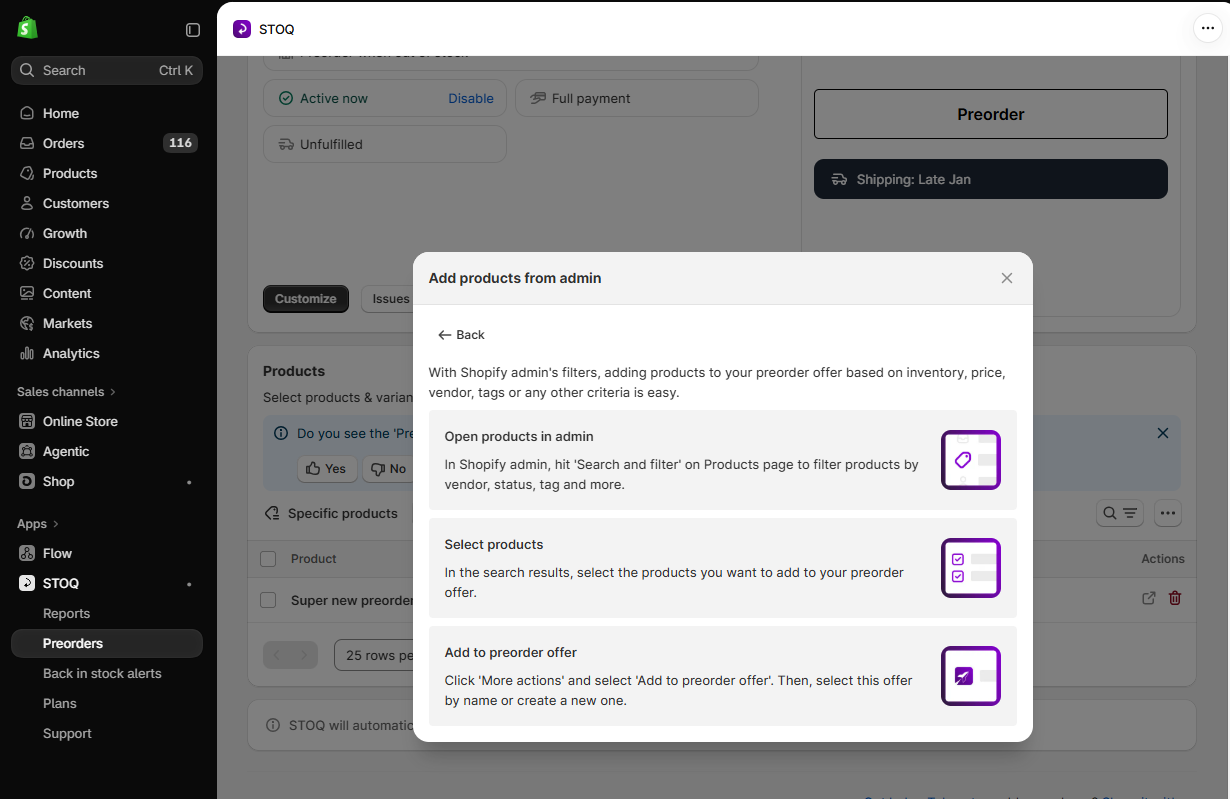This screenshot has height=799, width=1230.
Task: Click the STOQ logo in the header
Action: click(242, 29)
